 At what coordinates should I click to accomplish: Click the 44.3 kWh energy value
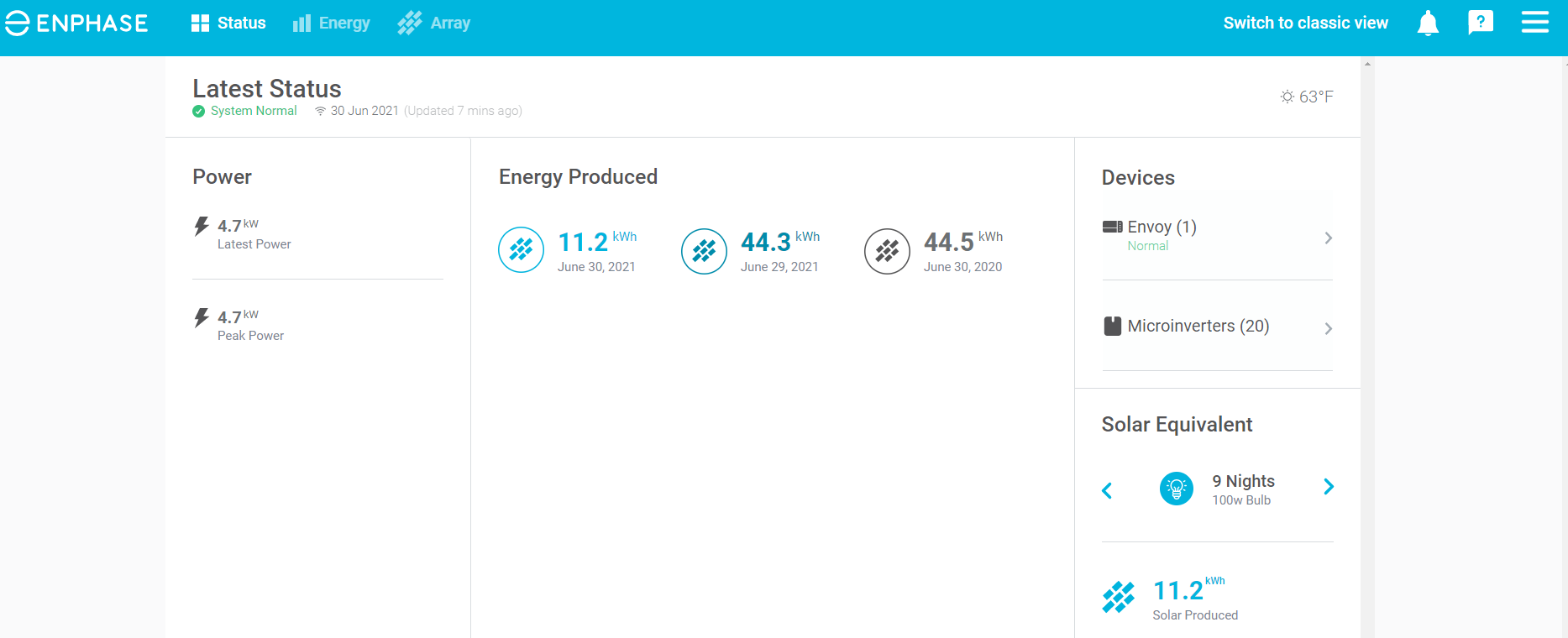point(766,243)
